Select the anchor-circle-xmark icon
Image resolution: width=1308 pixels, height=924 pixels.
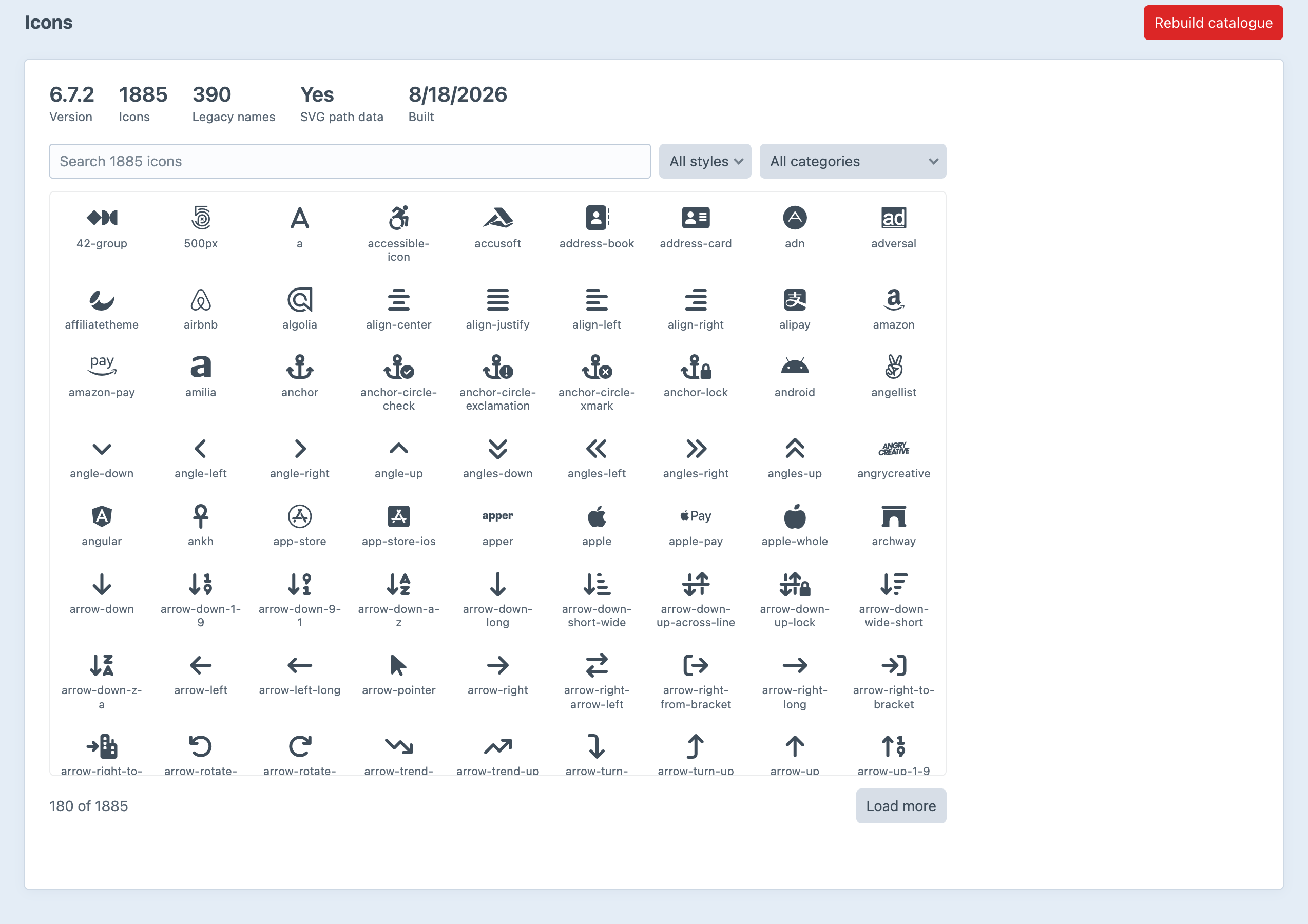click(597, 368)
